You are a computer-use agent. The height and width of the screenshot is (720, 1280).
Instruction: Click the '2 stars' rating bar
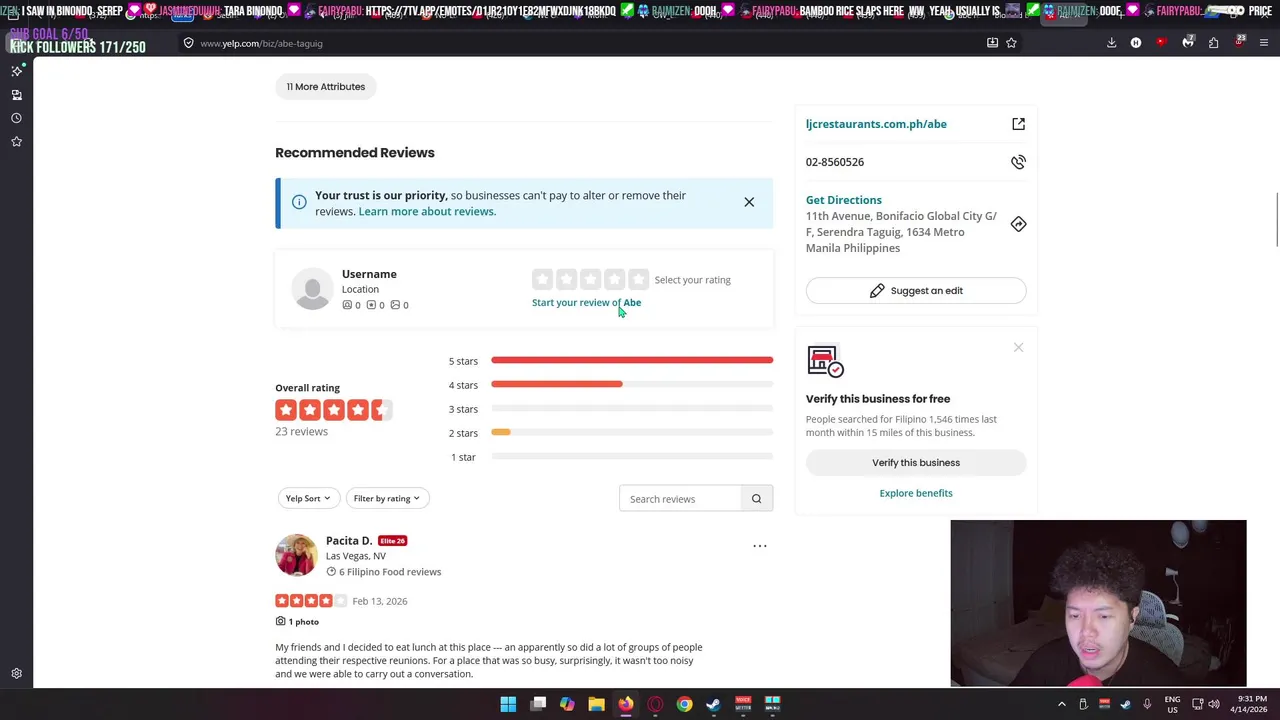coord(632,432)
